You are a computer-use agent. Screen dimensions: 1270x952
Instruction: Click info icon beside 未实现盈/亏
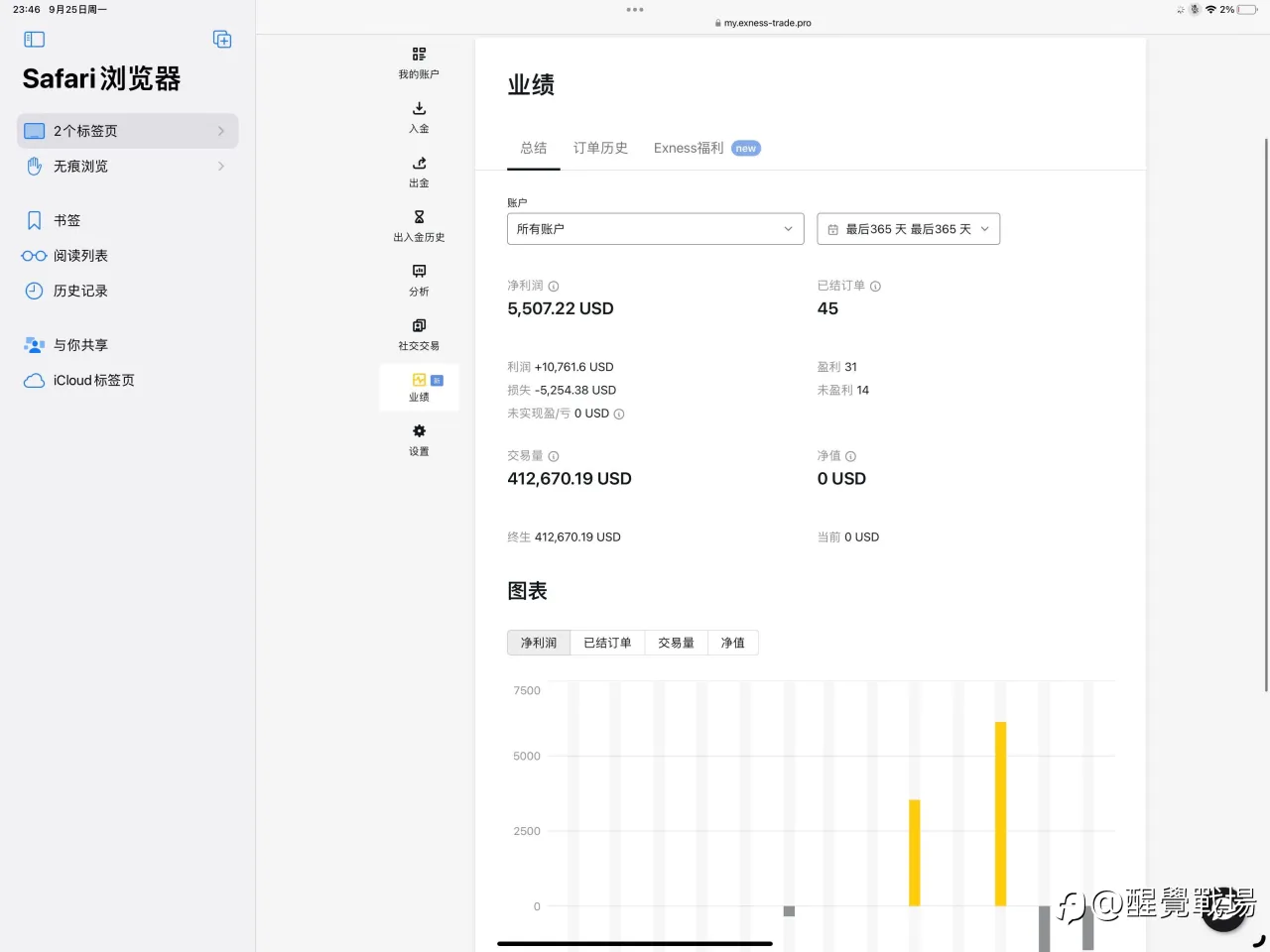click(619, 415)
